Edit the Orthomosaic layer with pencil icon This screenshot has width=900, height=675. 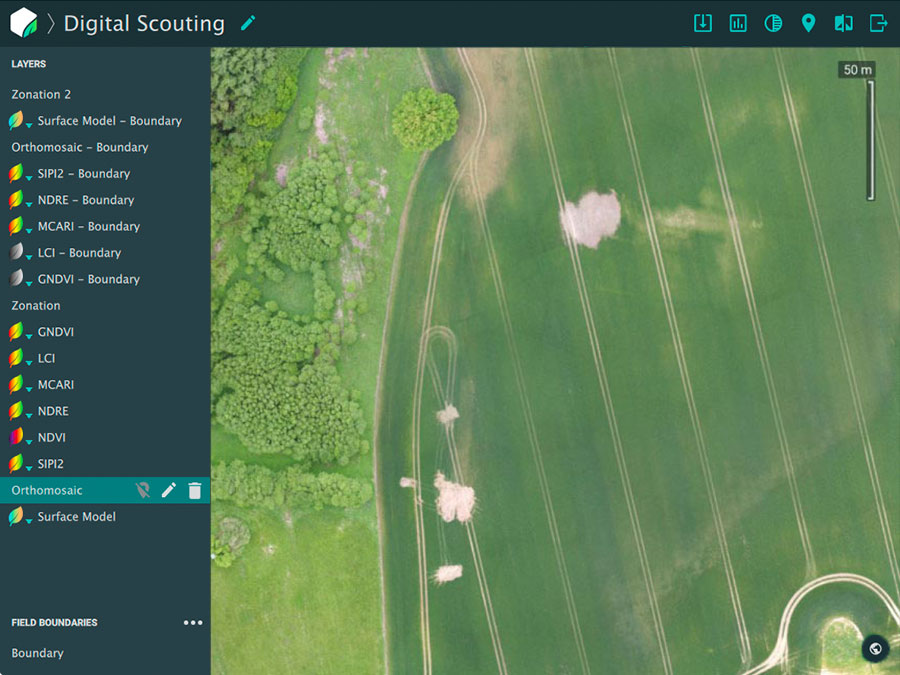[168, 490]
